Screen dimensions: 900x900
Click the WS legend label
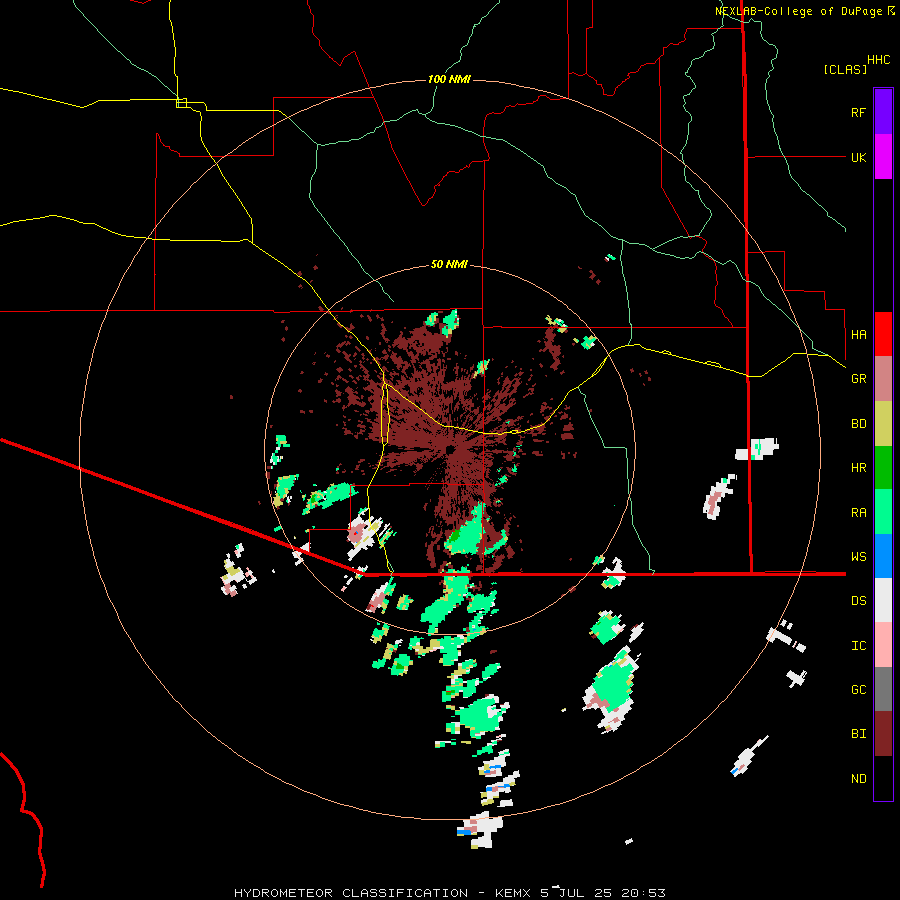(858, 556)
